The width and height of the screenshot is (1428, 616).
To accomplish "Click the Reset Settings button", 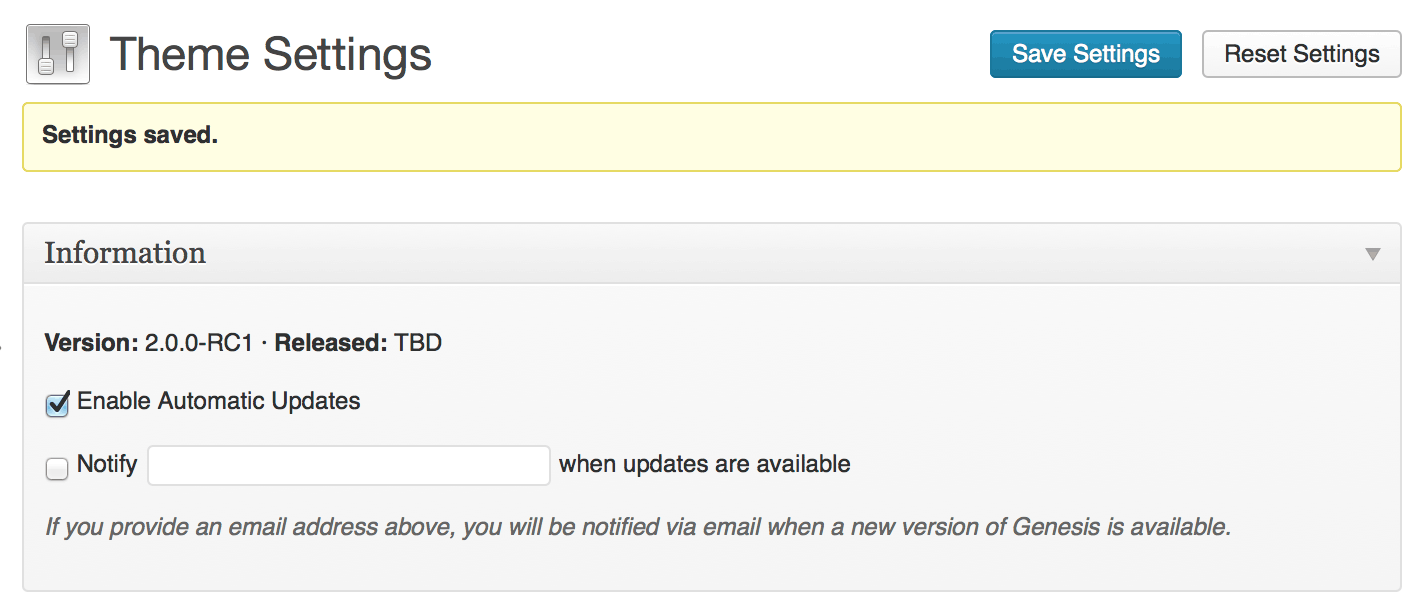I will tap(1301, 54).
